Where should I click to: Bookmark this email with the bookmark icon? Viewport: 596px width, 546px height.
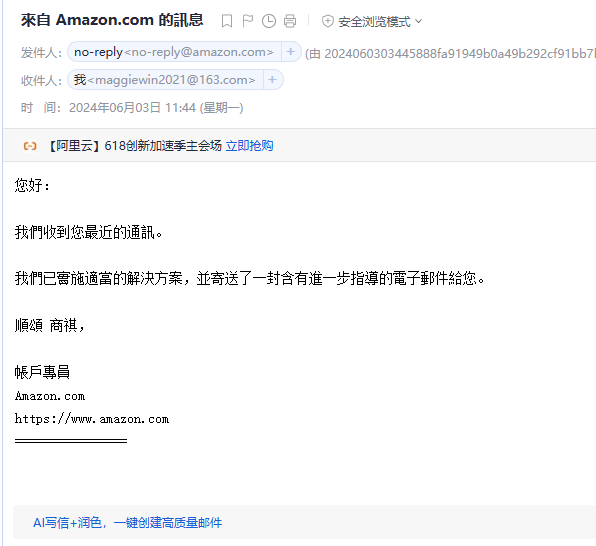coord(227,21)
